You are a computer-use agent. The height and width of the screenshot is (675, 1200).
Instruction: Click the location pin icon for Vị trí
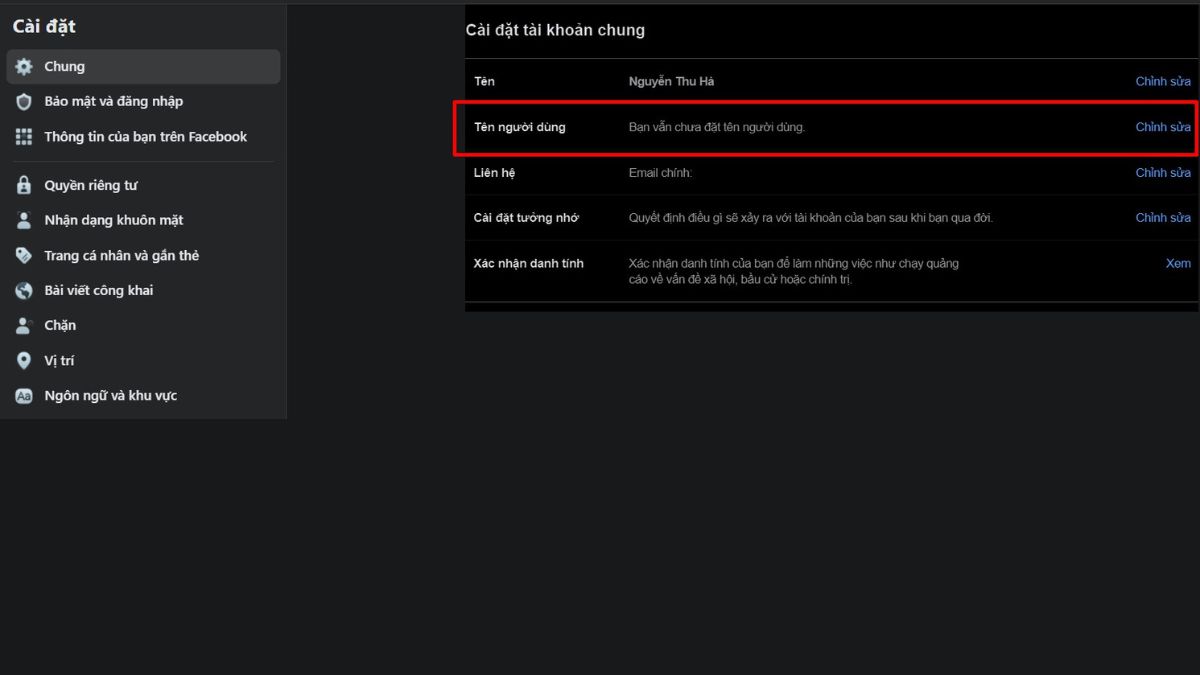point(24,360)
